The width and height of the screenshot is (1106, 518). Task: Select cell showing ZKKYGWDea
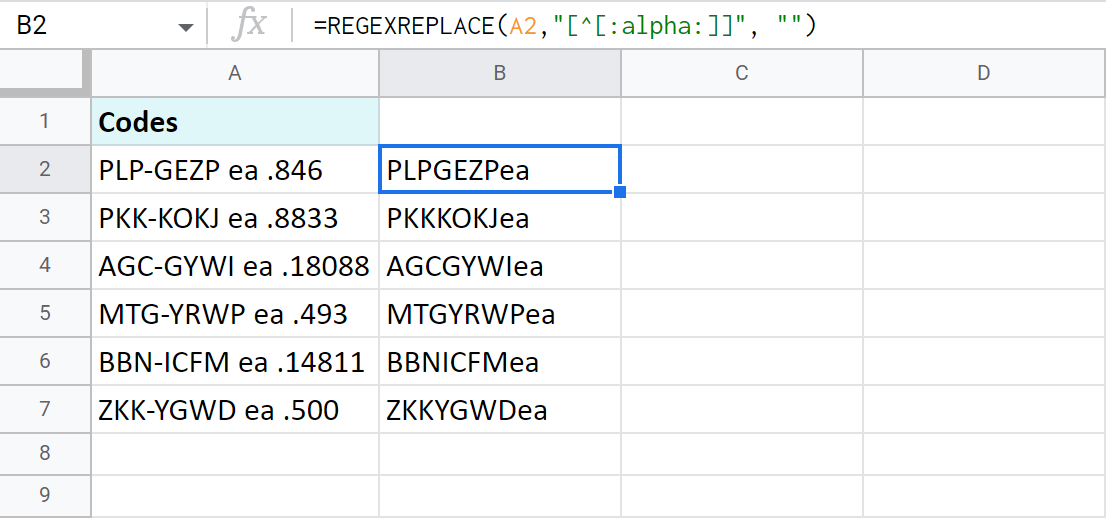(x=499, y=410)
